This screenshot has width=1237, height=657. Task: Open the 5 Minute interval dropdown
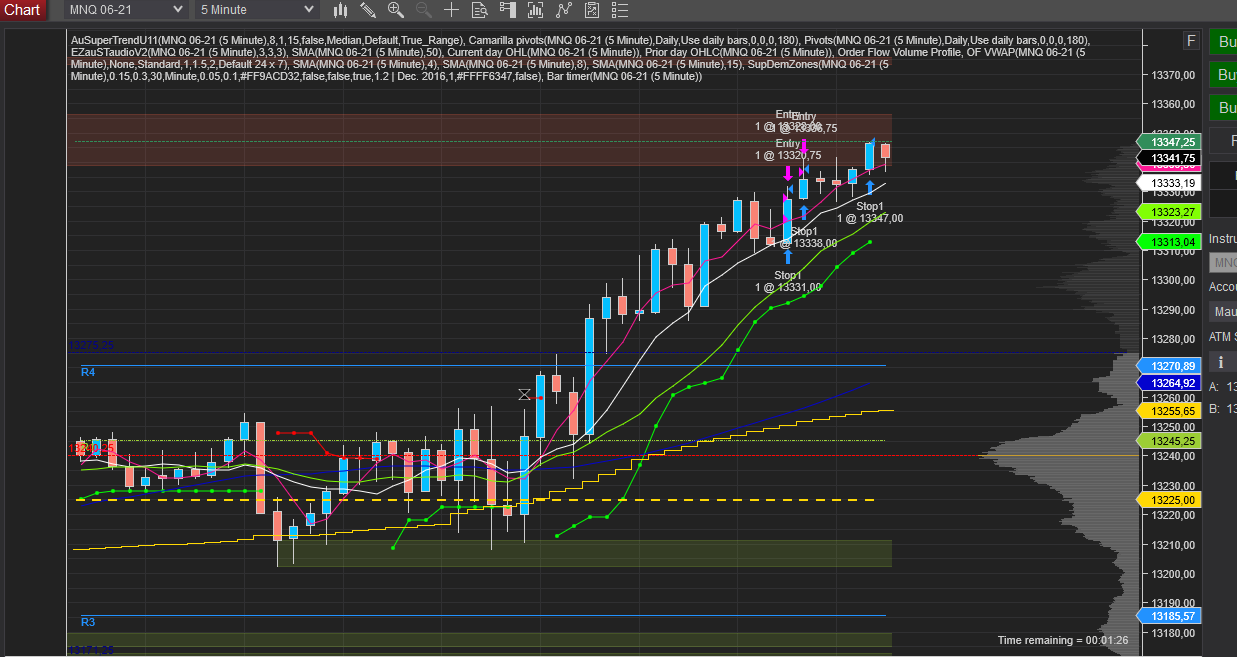pos(256,10)
